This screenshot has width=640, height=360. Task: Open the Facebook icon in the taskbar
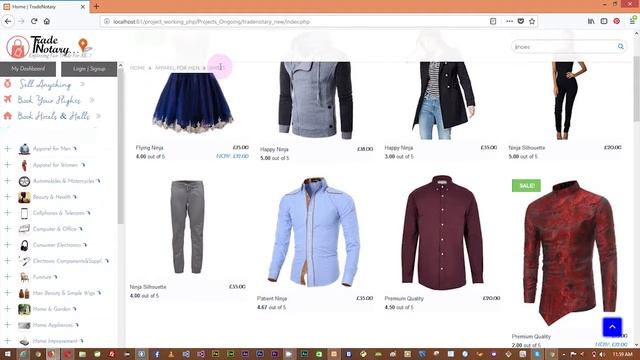pyautogui.click(x=157, y=354)
